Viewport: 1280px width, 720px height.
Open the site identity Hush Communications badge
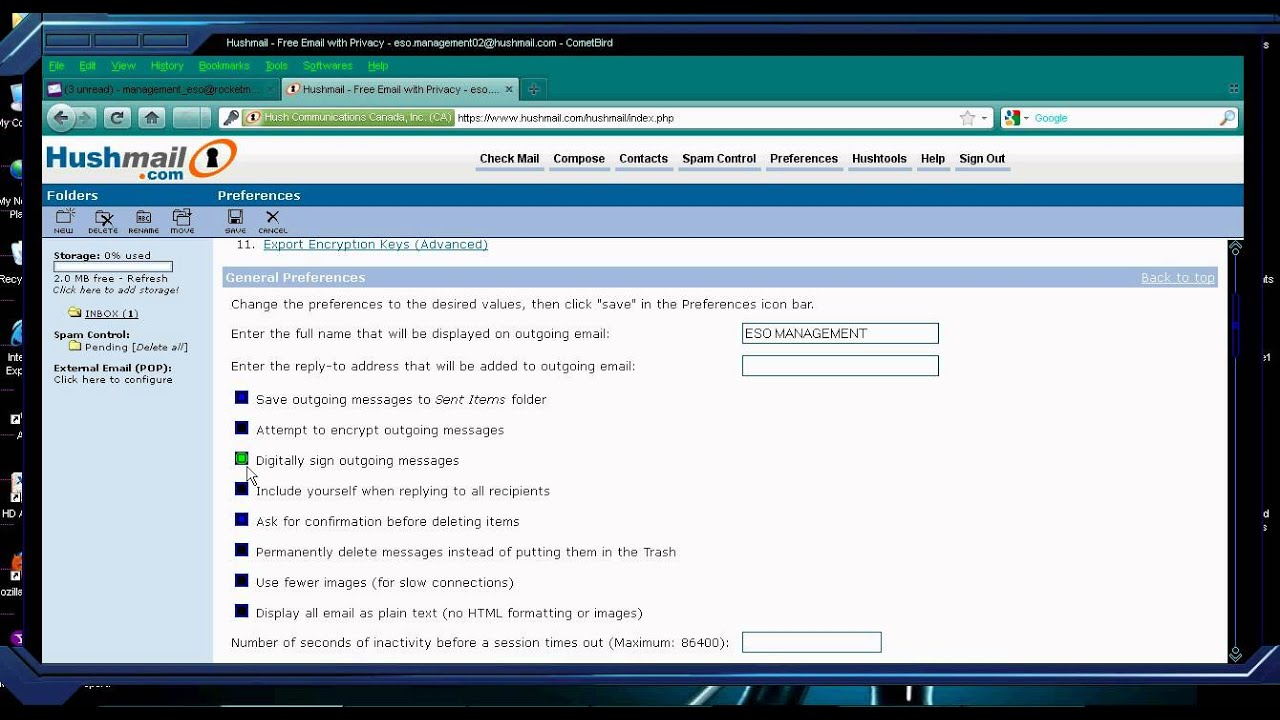coord(349,118)
